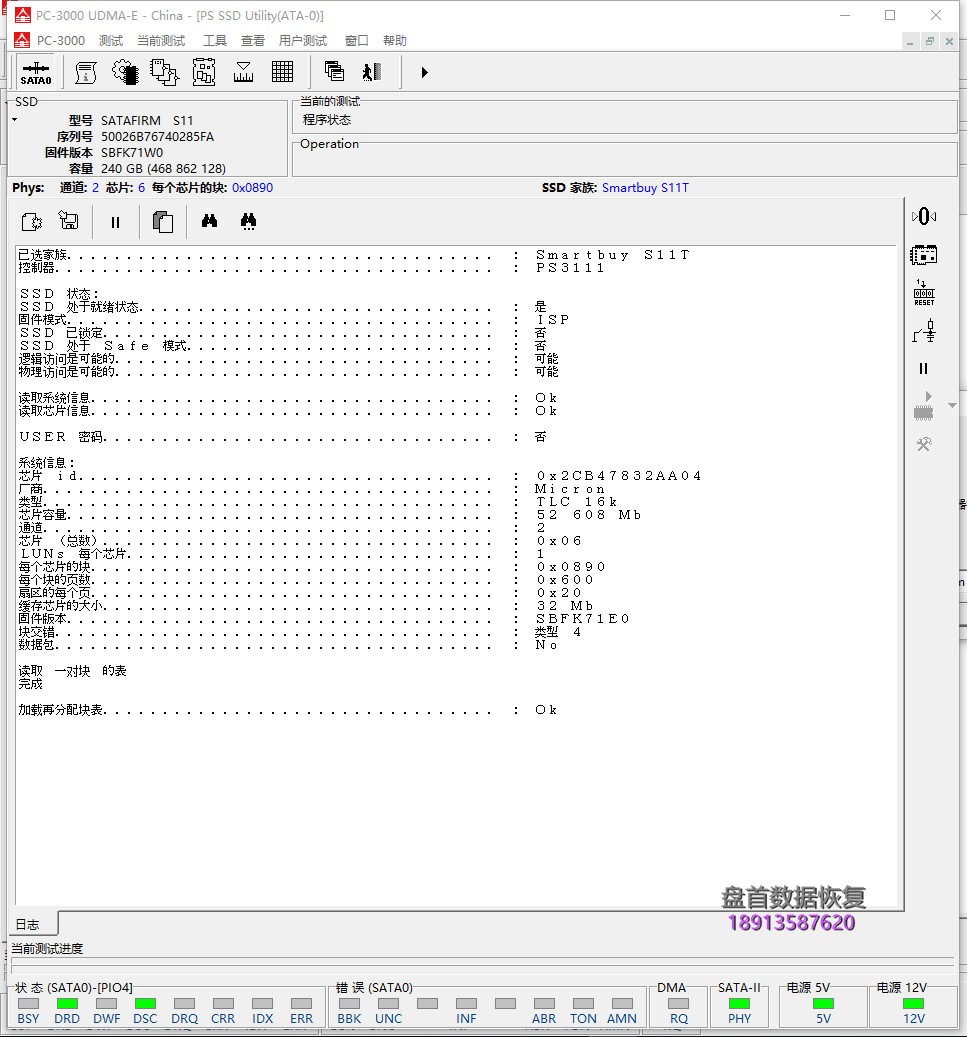Viewport: 967px width, 1037px height.
Task: Click the copy log clipboard icon
Action: point(163,222)
